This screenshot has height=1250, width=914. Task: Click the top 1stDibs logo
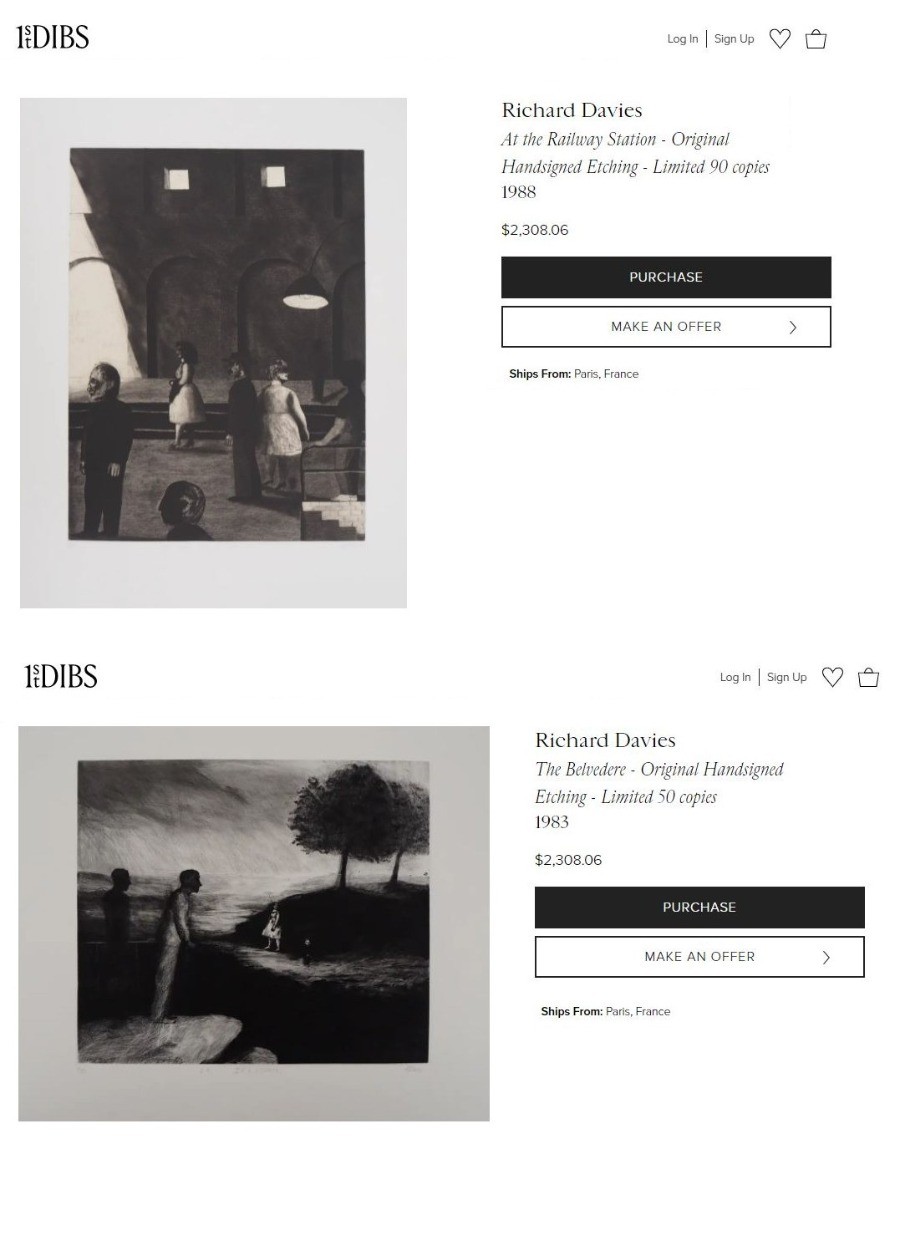point(53,38)
